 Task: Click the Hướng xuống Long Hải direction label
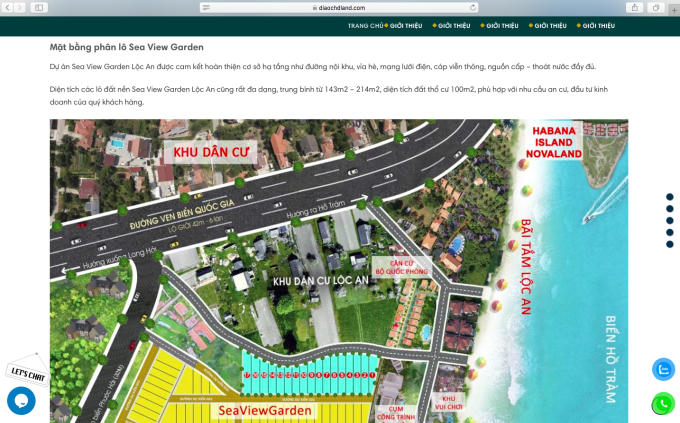[118, 257]
